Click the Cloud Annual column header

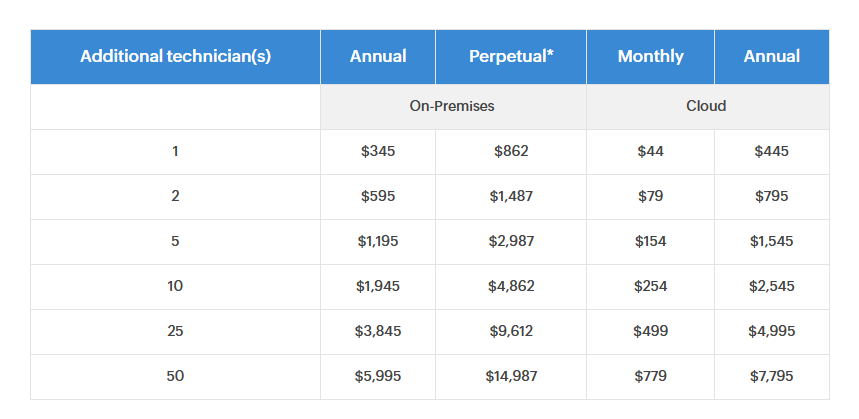pyautogui.click(x=771, y=56)
